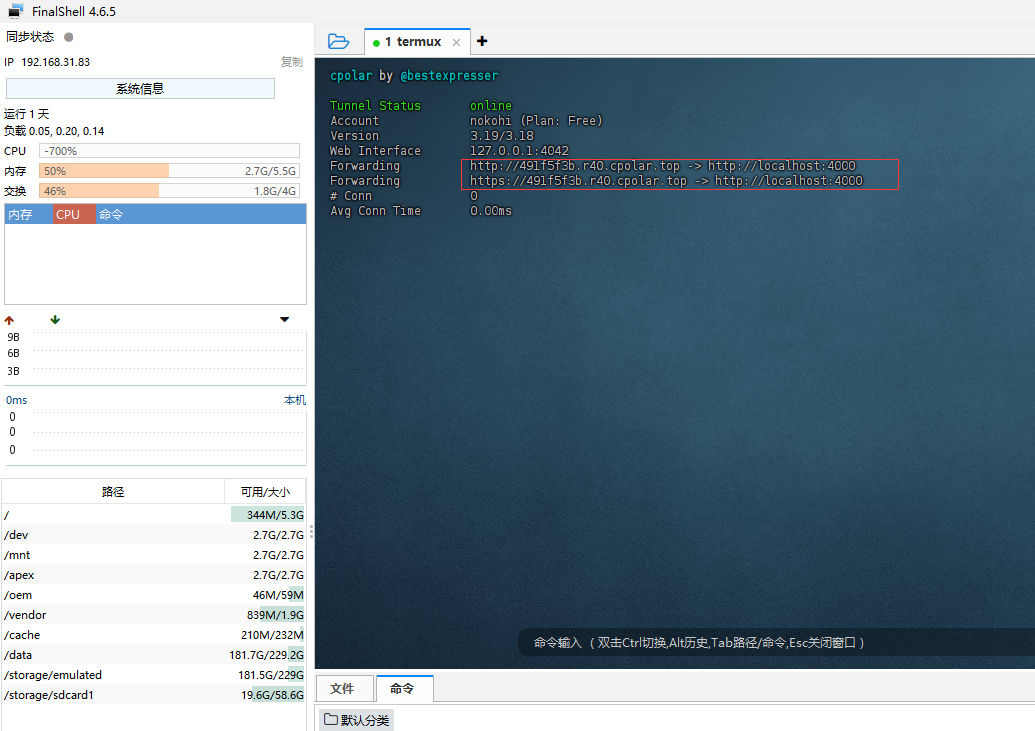Open the connection manager folder icon
The image size is (1035, 731).
(x=339, y=41)
